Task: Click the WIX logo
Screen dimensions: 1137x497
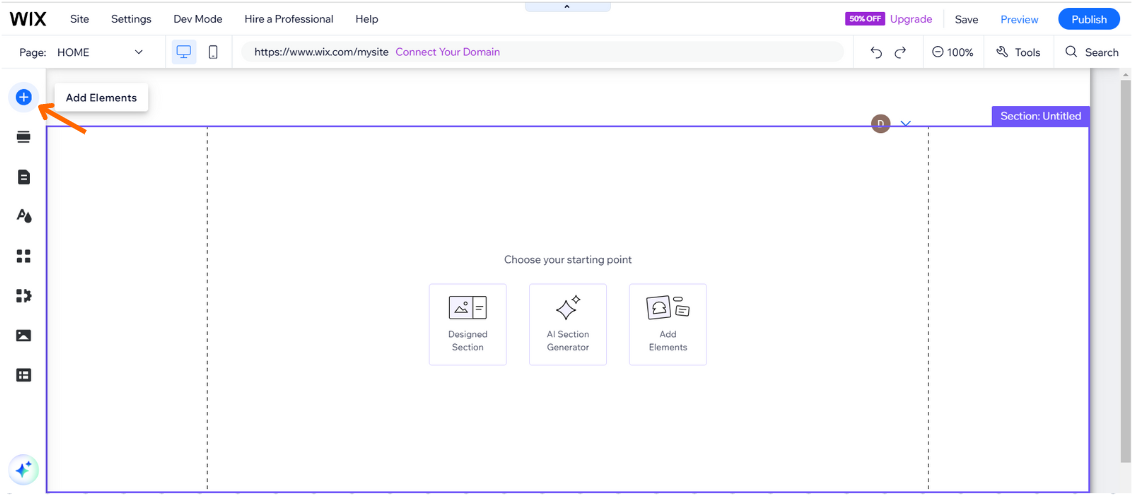Action: click(28, 19)
